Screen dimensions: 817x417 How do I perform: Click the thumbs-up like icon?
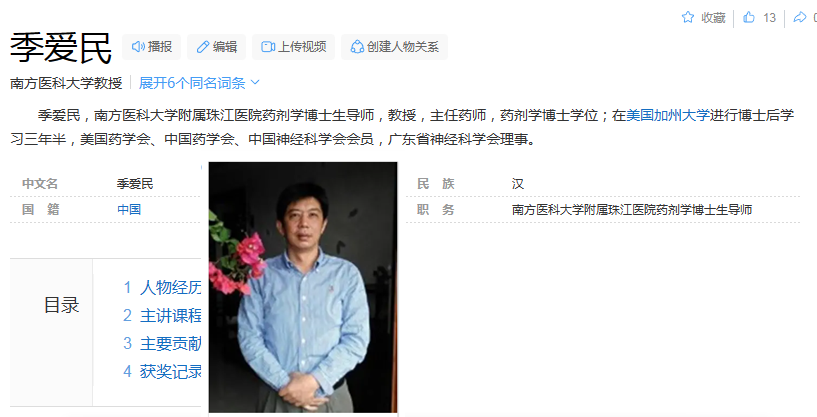tap(749, 17)
